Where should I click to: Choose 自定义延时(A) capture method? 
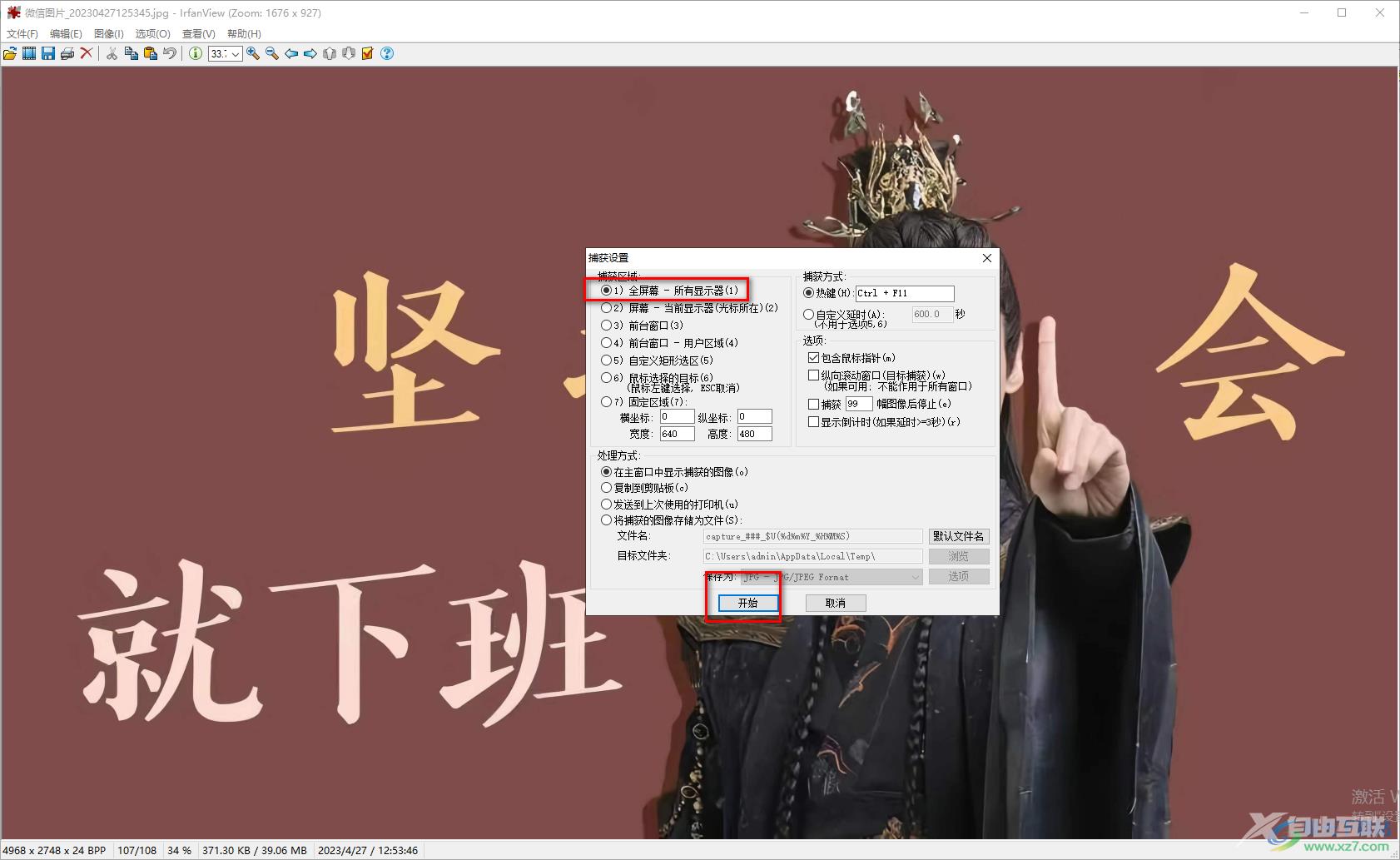click(844, 315)
